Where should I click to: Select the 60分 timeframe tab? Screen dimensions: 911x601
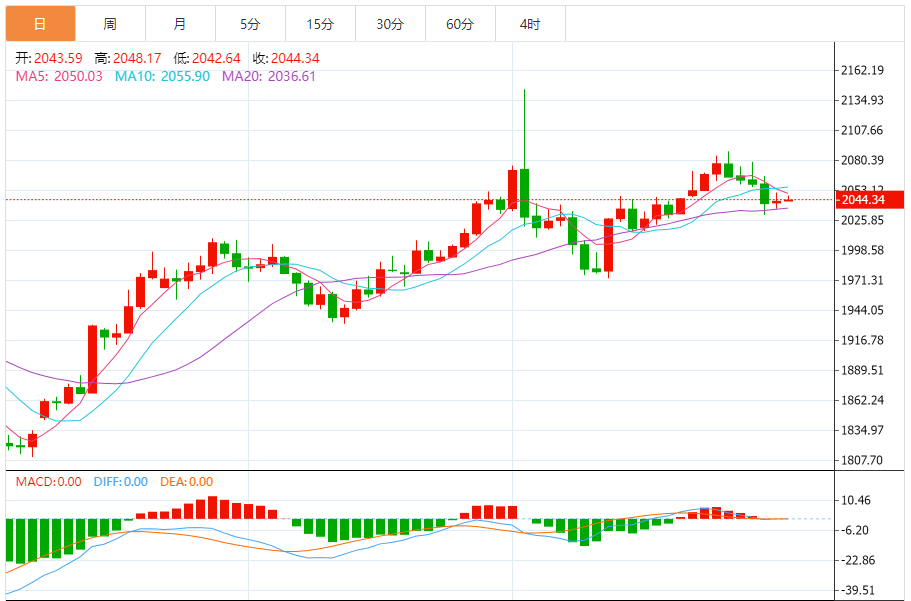[x=461, y=24]
